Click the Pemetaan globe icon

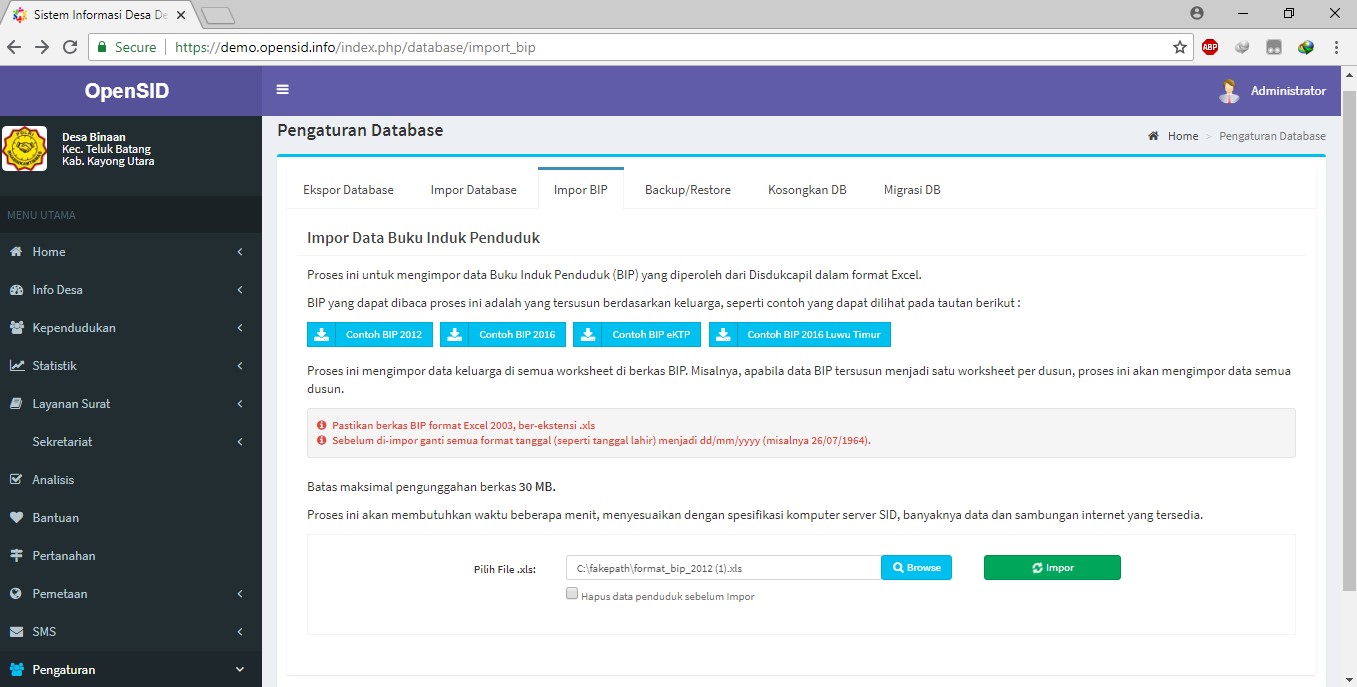pyautogui.click(x=16, y=594)
